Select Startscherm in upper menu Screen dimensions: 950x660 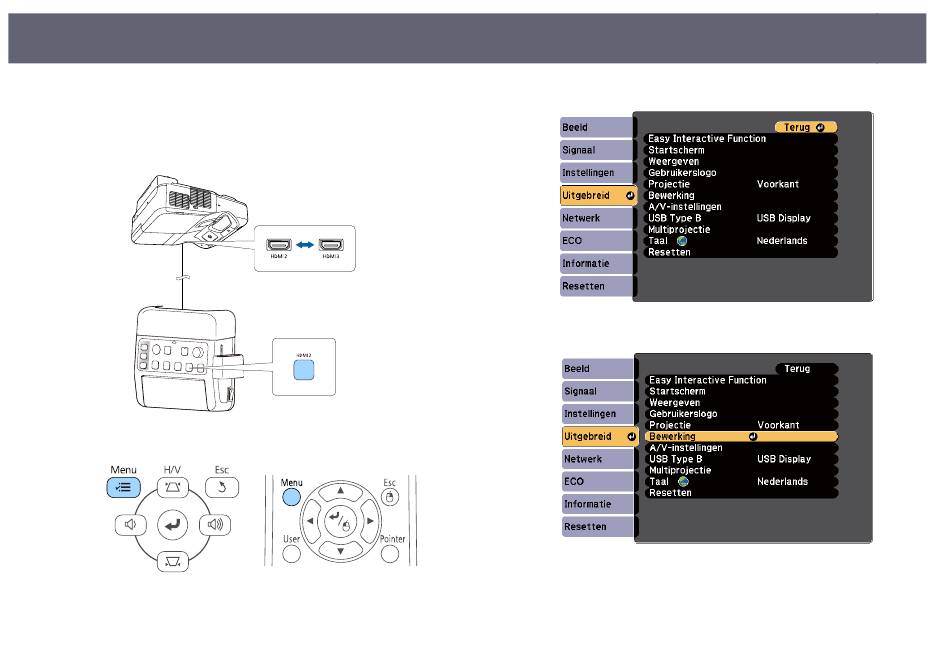click(x=740, y=150)
